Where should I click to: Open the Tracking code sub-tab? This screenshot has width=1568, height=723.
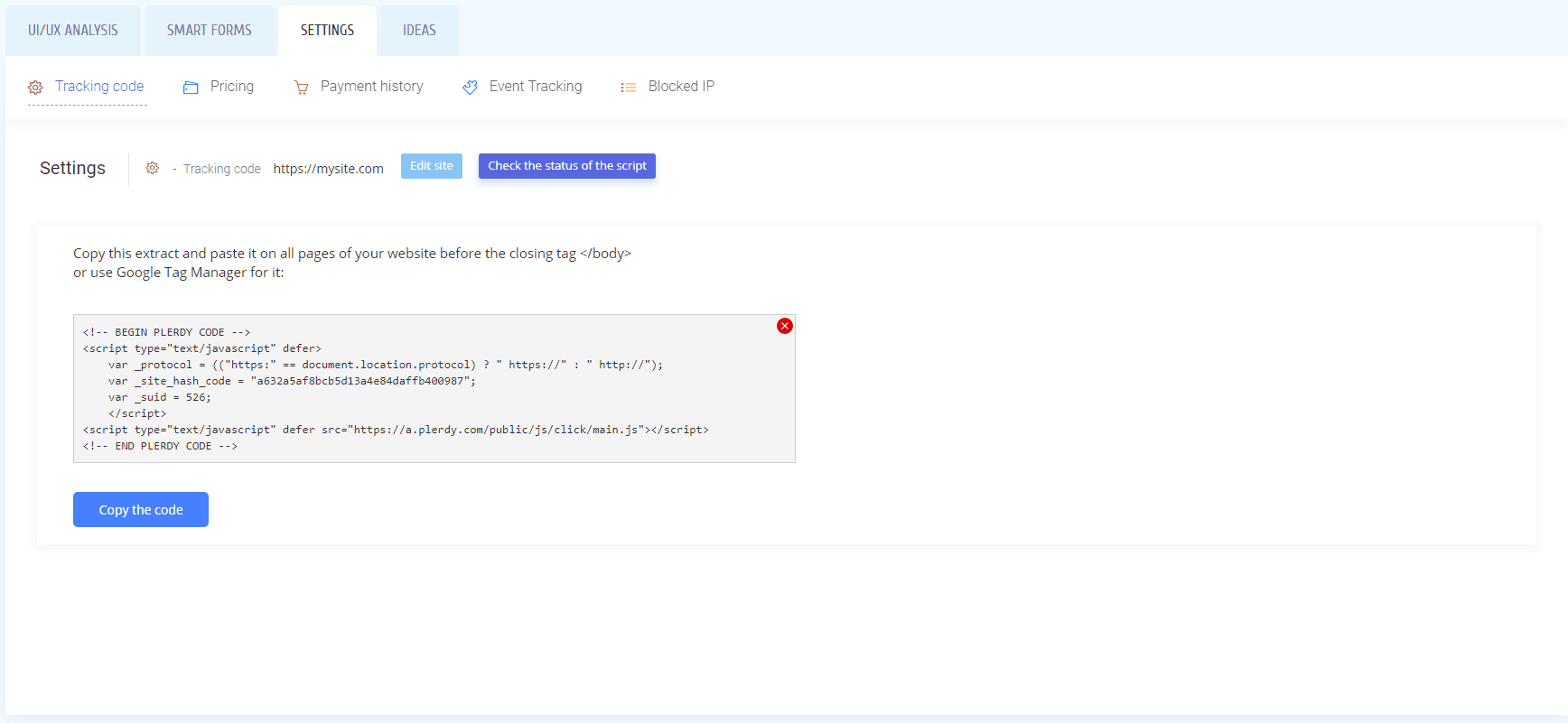[x=99, y=87]
